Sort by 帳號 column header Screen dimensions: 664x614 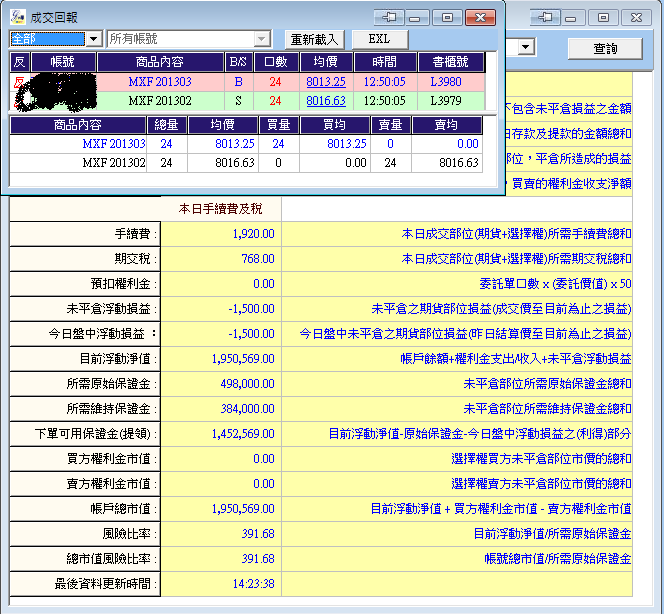pyautogui.click(x=63, y=62)
